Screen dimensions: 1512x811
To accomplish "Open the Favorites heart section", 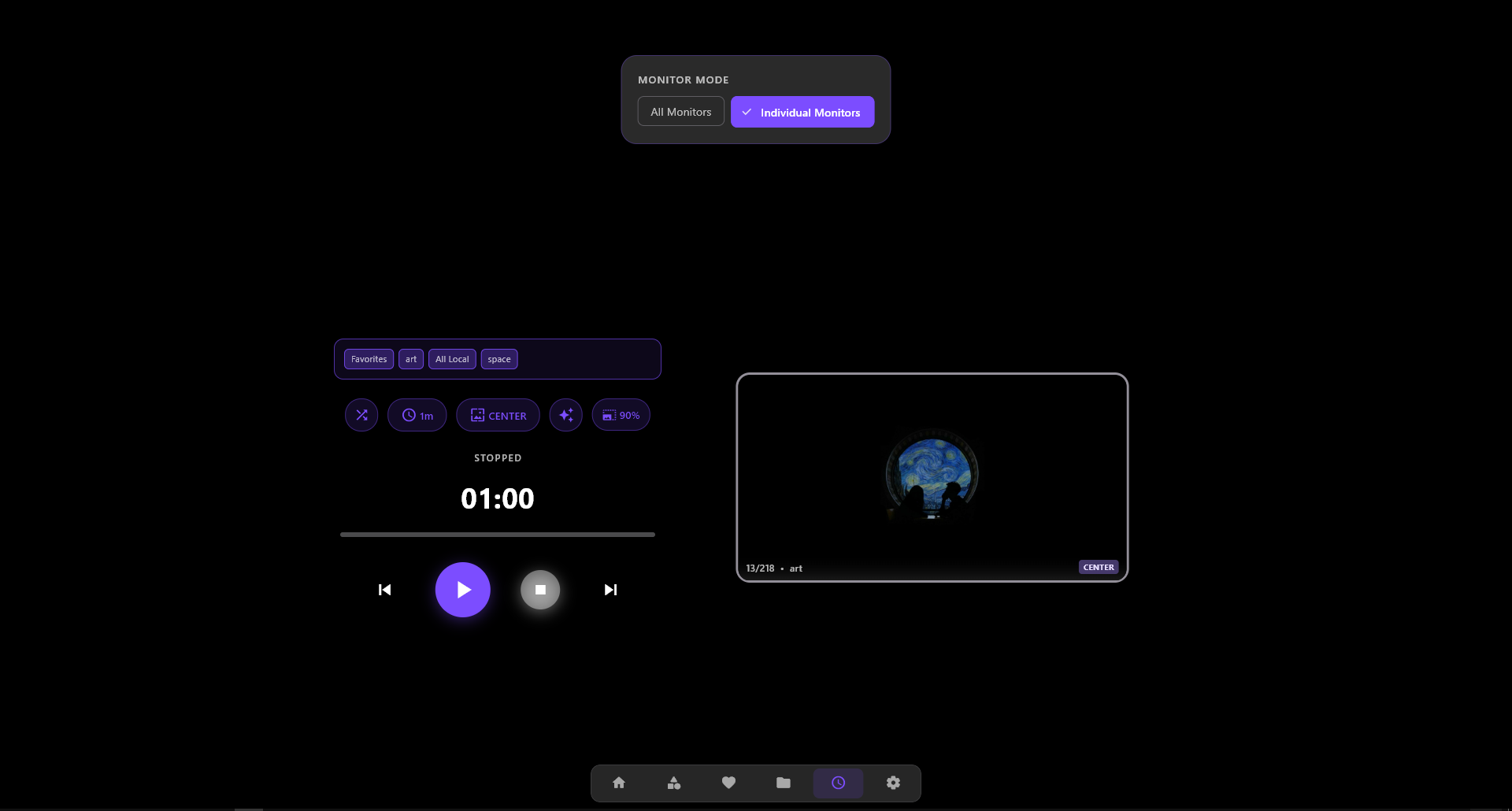I will [x=728, y=783].
